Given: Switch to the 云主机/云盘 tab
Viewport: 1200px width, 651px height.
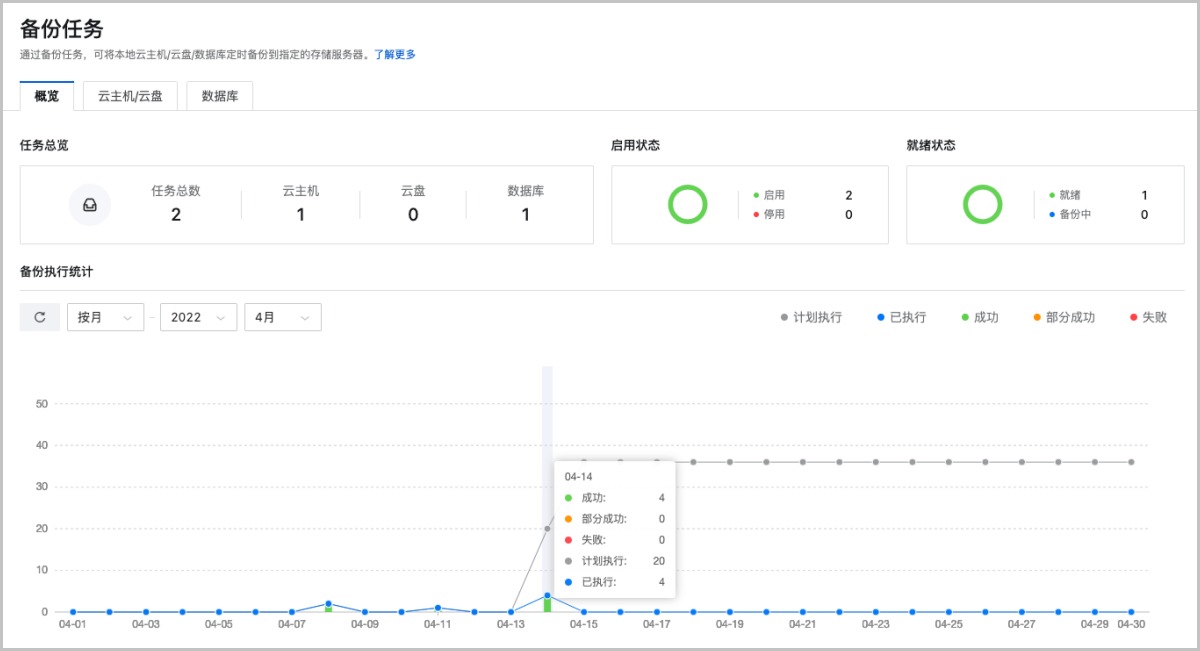Looking at the screenshot, I should click(x=129, y=95).
